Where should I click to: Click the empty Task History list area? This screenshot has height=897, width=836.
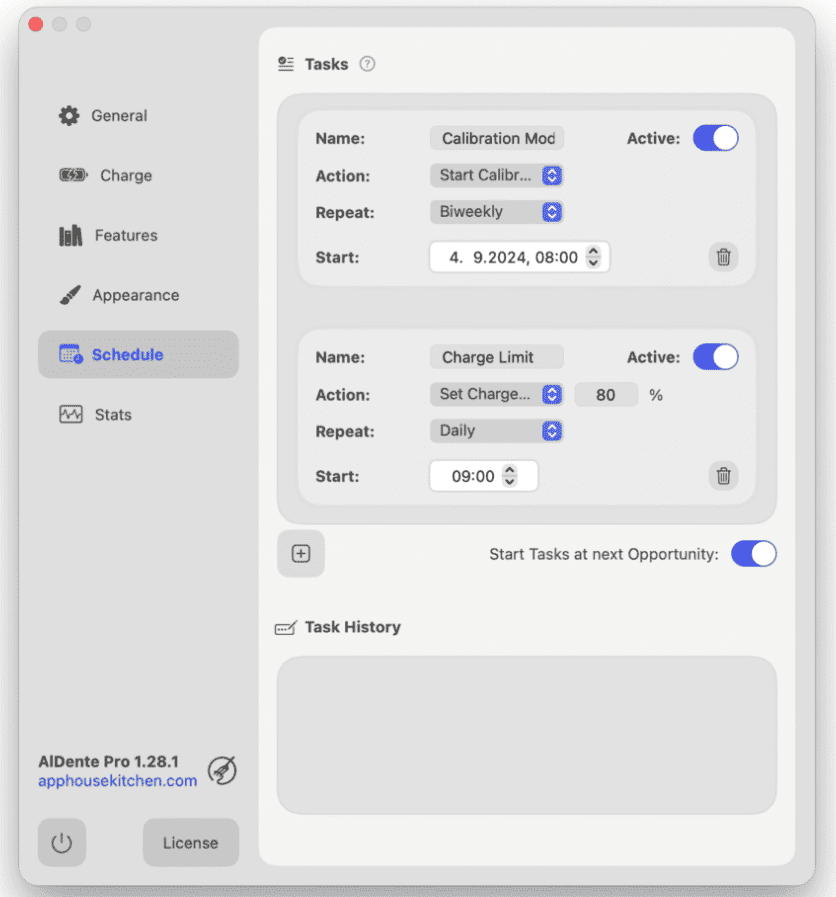[x=526, y=735]
